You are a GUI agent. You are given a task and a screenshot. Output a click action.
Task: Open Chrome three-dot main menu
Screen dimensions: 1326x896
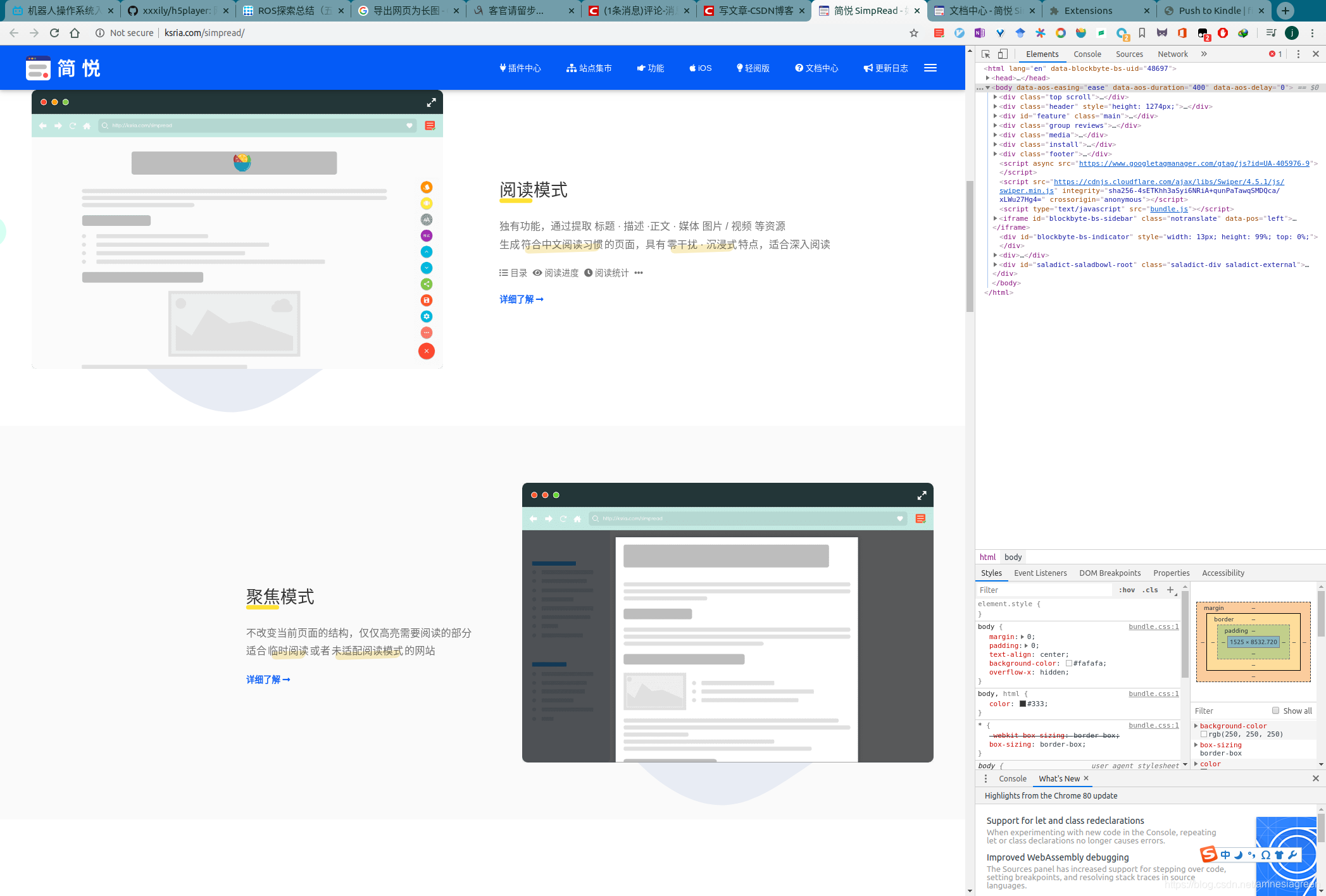[x=1312, y=33]
